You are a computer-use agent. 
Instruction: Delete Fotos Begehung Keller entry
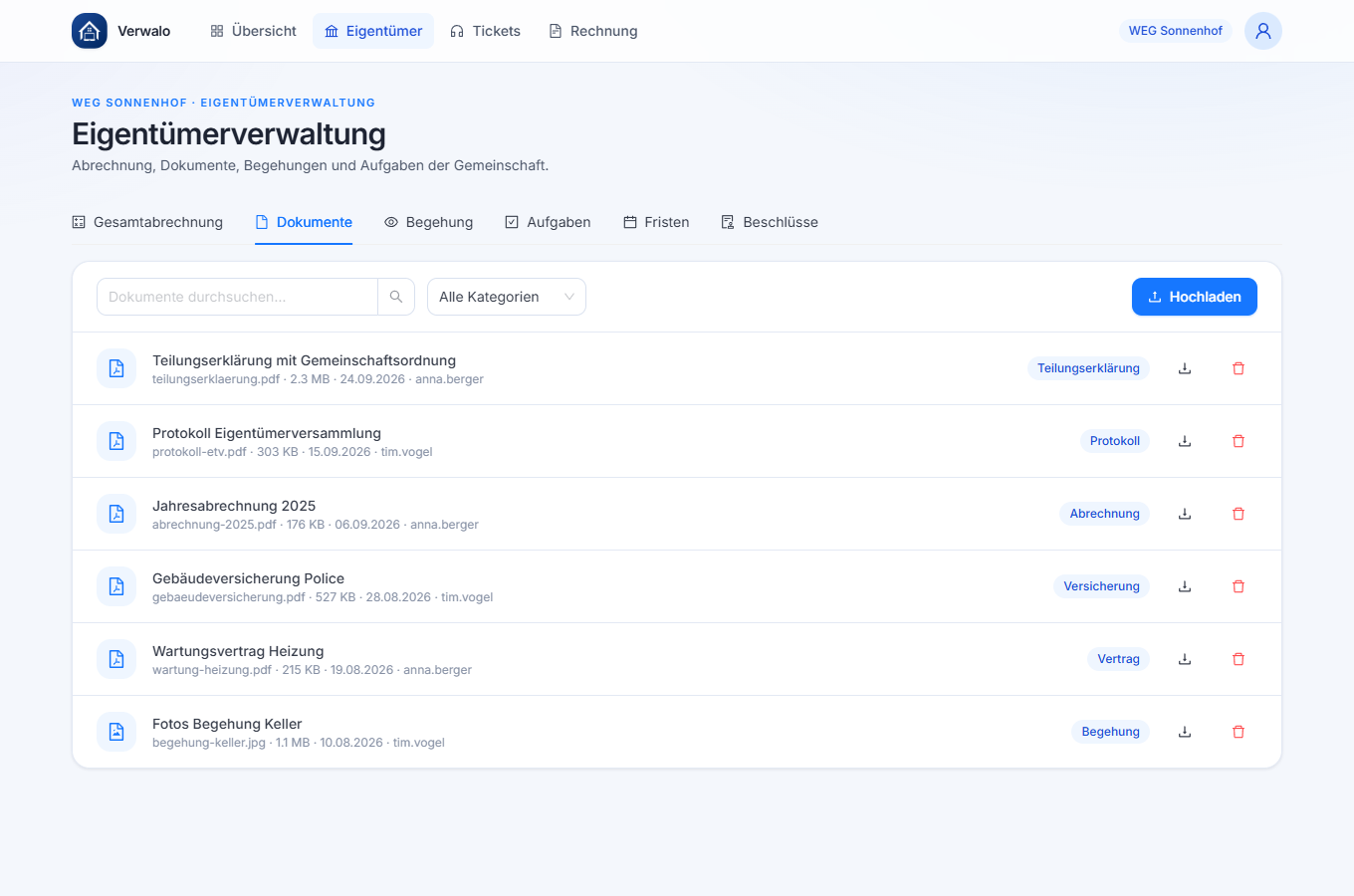tap(1239, 732)
